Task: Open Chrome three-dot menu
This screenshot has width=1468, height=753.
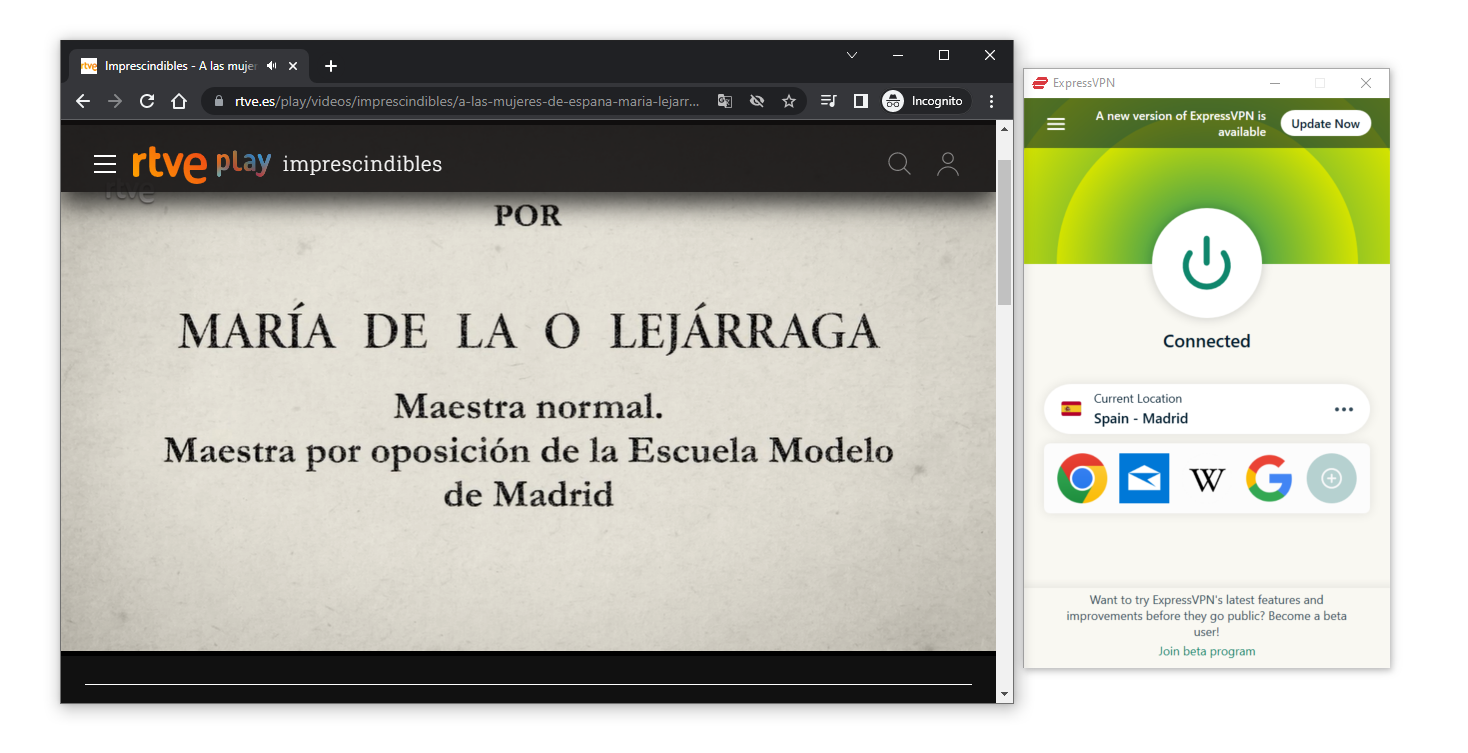Action: coord(991,101)
